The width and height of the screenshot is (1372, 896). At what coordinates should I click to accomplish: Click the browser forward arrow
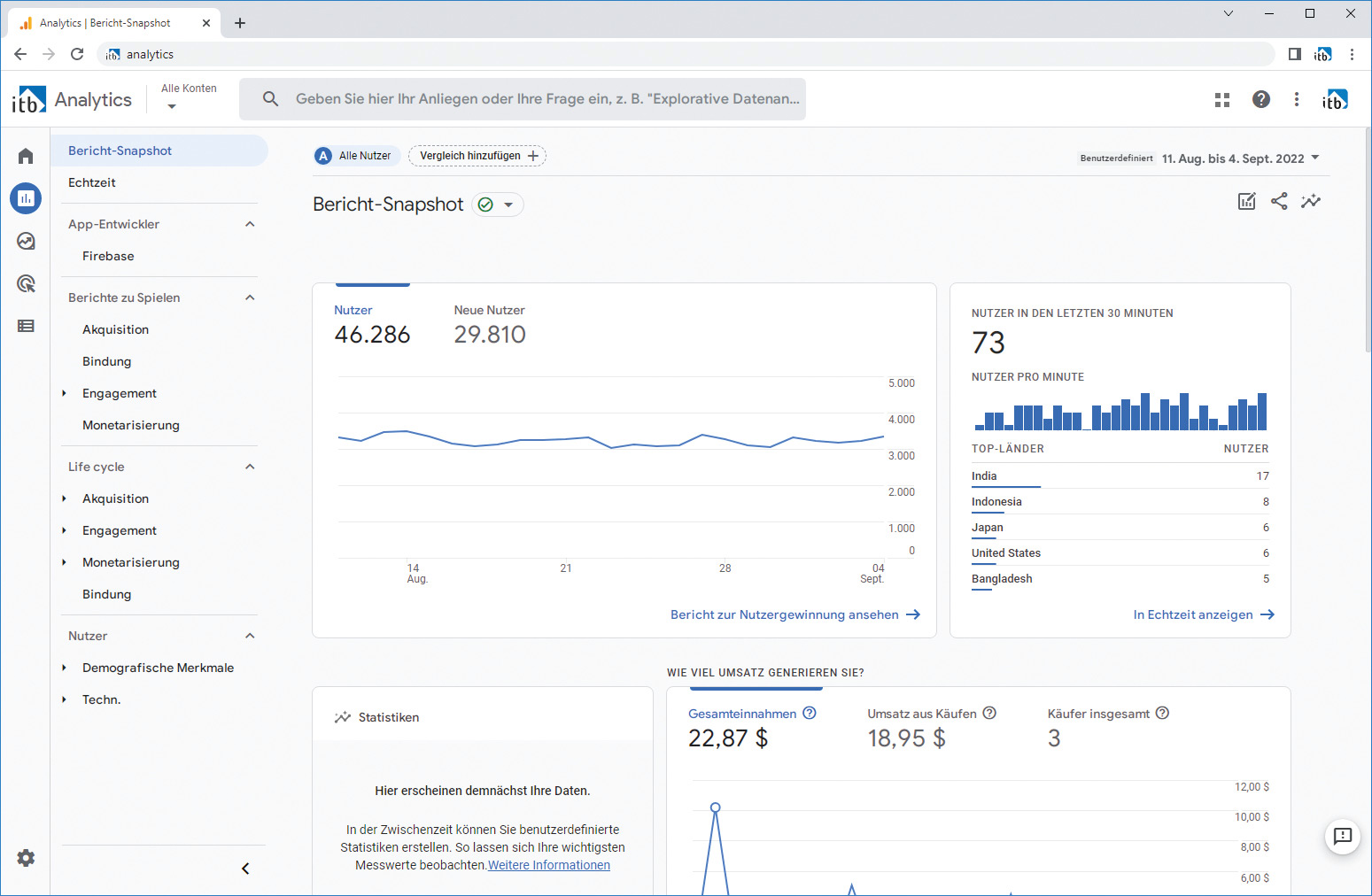point(49,54)
